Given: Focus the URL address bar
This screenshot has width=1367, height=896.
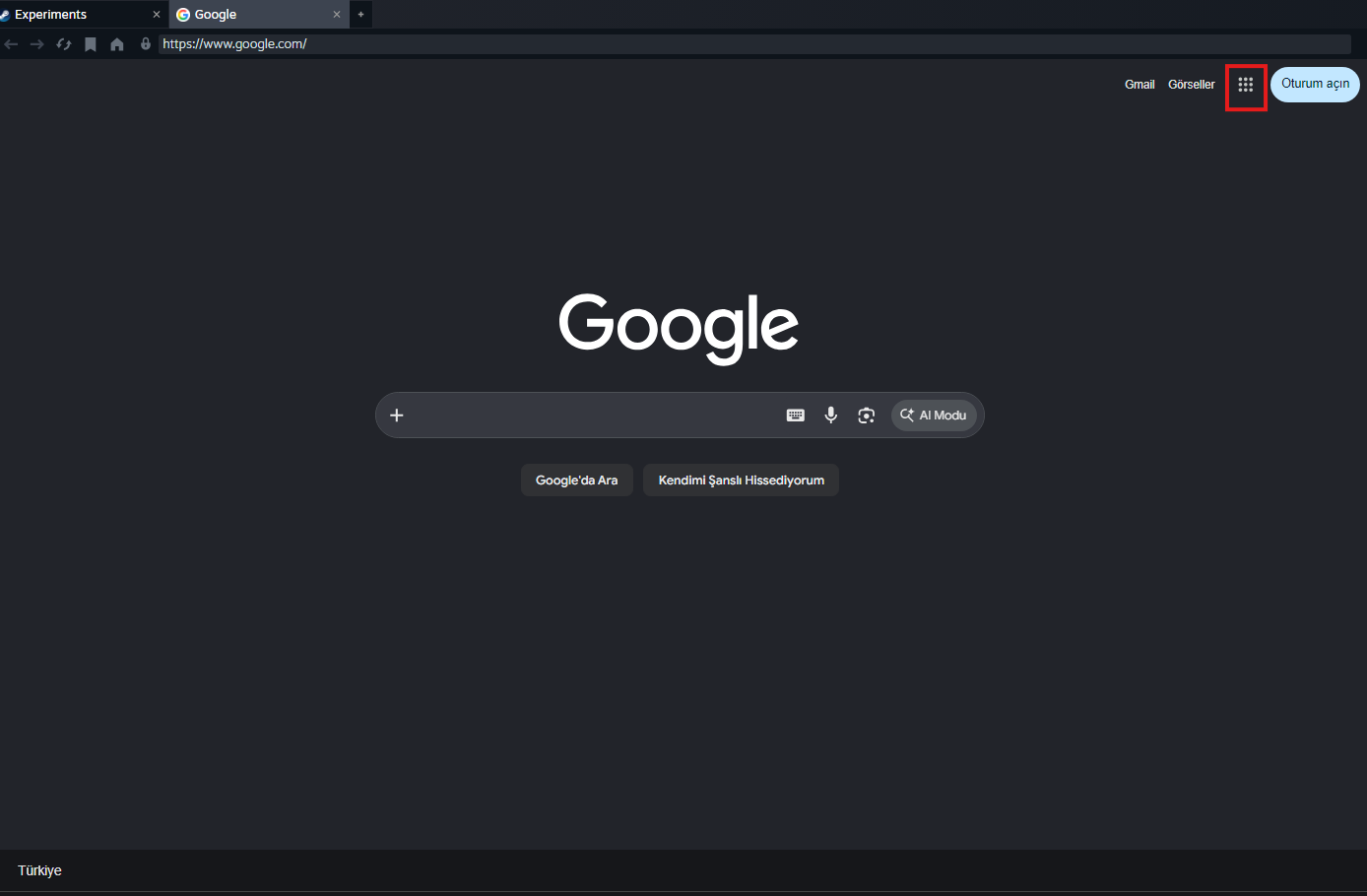Looking at the screenshot, I should pos(754,44).
